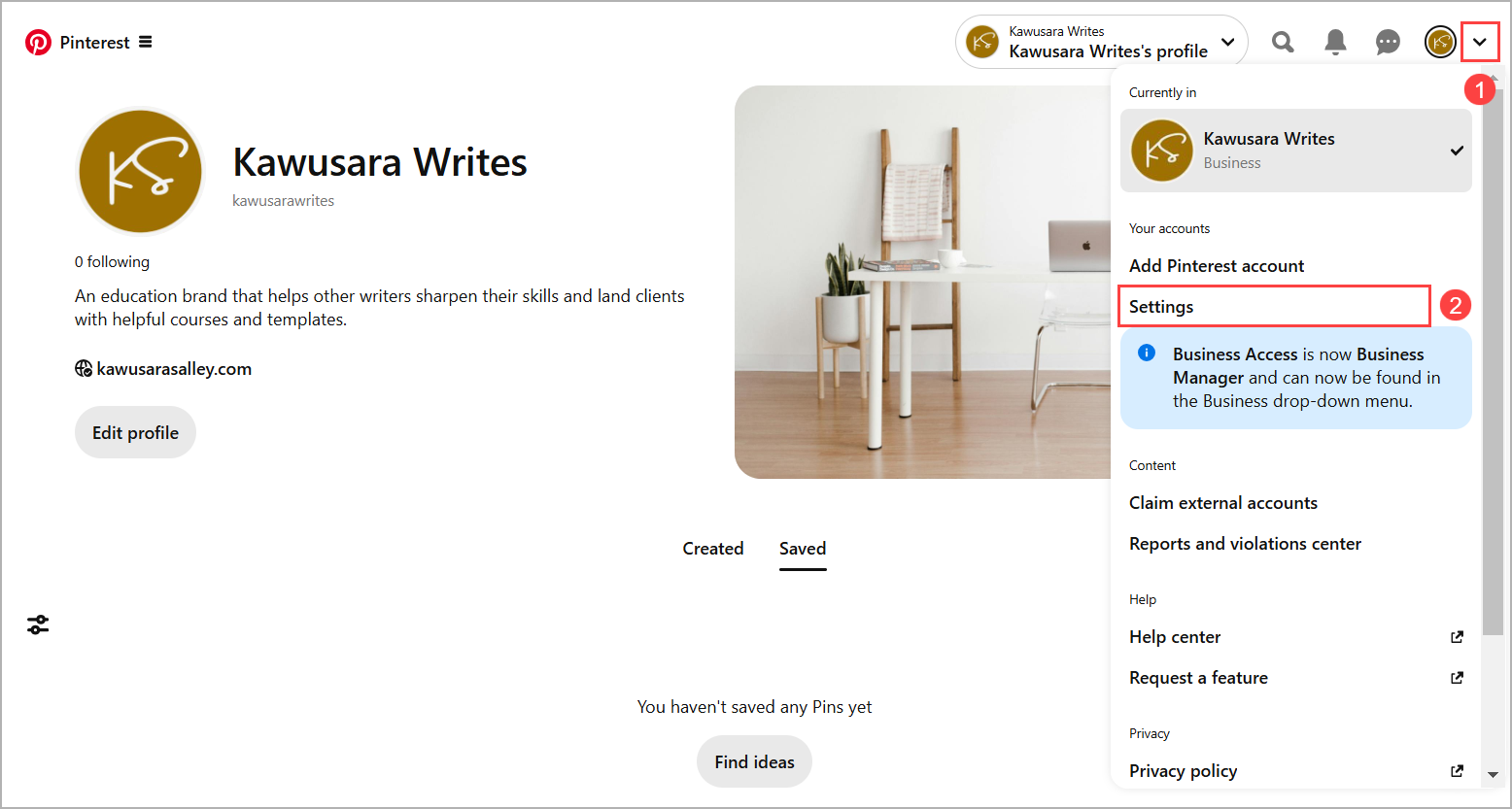Click the info icon in Business Manager notice
Viewport: 1512px width, 809px height.
(1147, 353)
